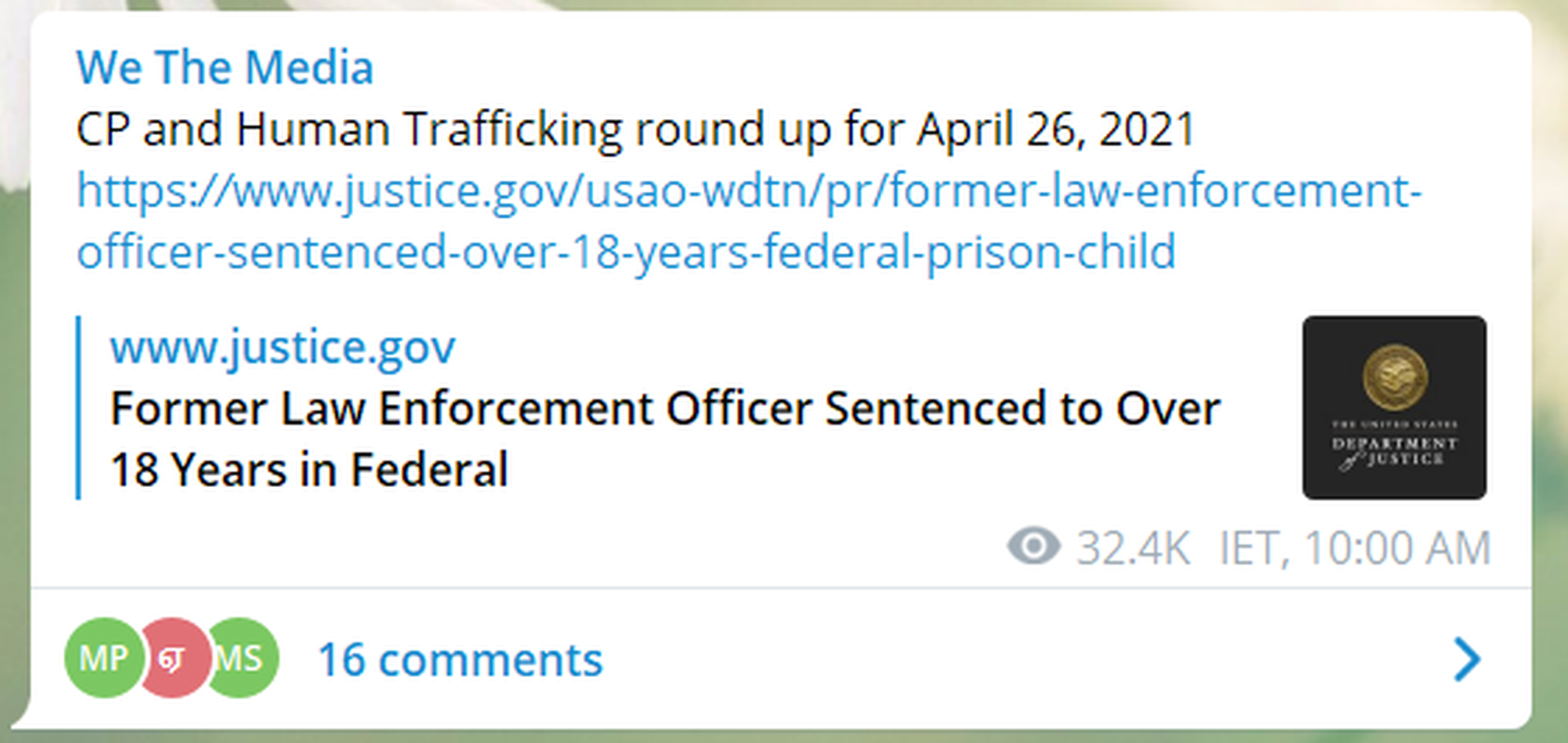Click the views eye icon
Viewport: 1568px width, 743px height.
(x=1033, y=547)
